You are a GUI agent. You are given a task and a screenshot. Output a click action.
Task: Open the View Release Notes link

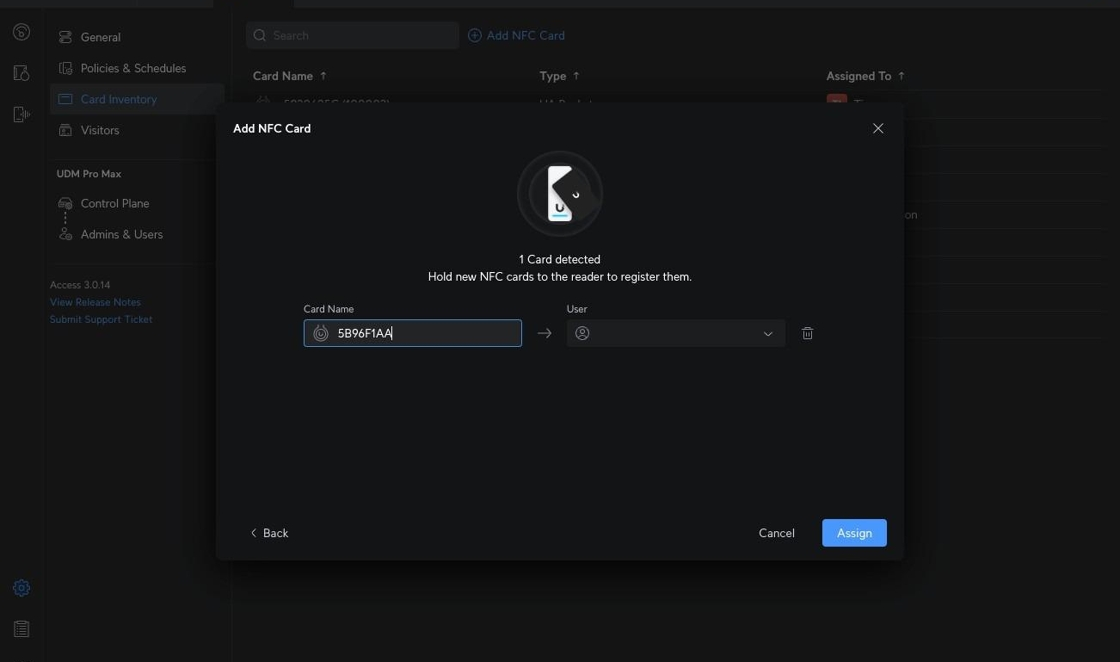95,302
